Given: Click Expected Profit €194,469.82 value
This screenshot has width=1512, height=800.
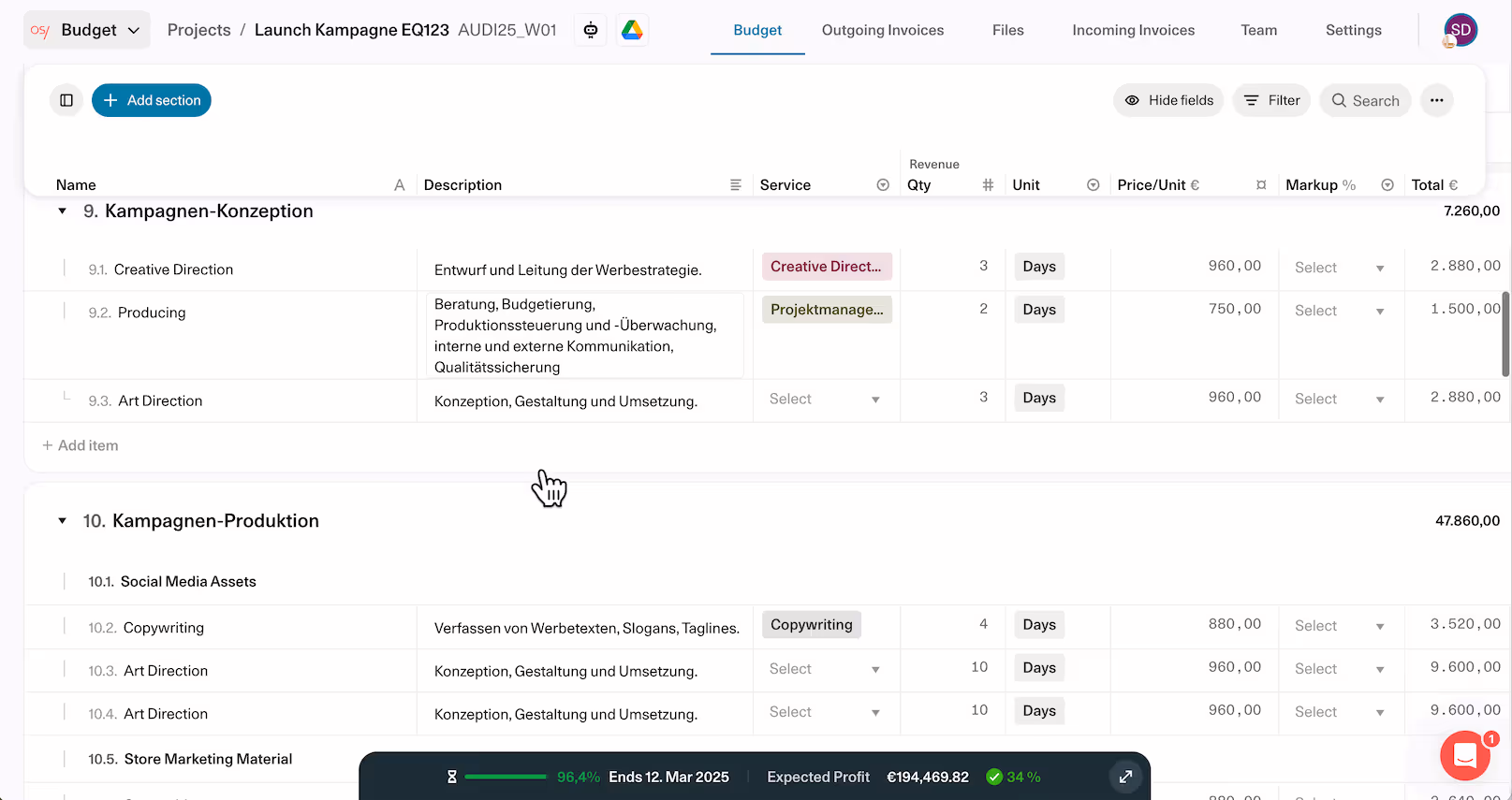Looking at the screenshot, I should coord(928,777).
